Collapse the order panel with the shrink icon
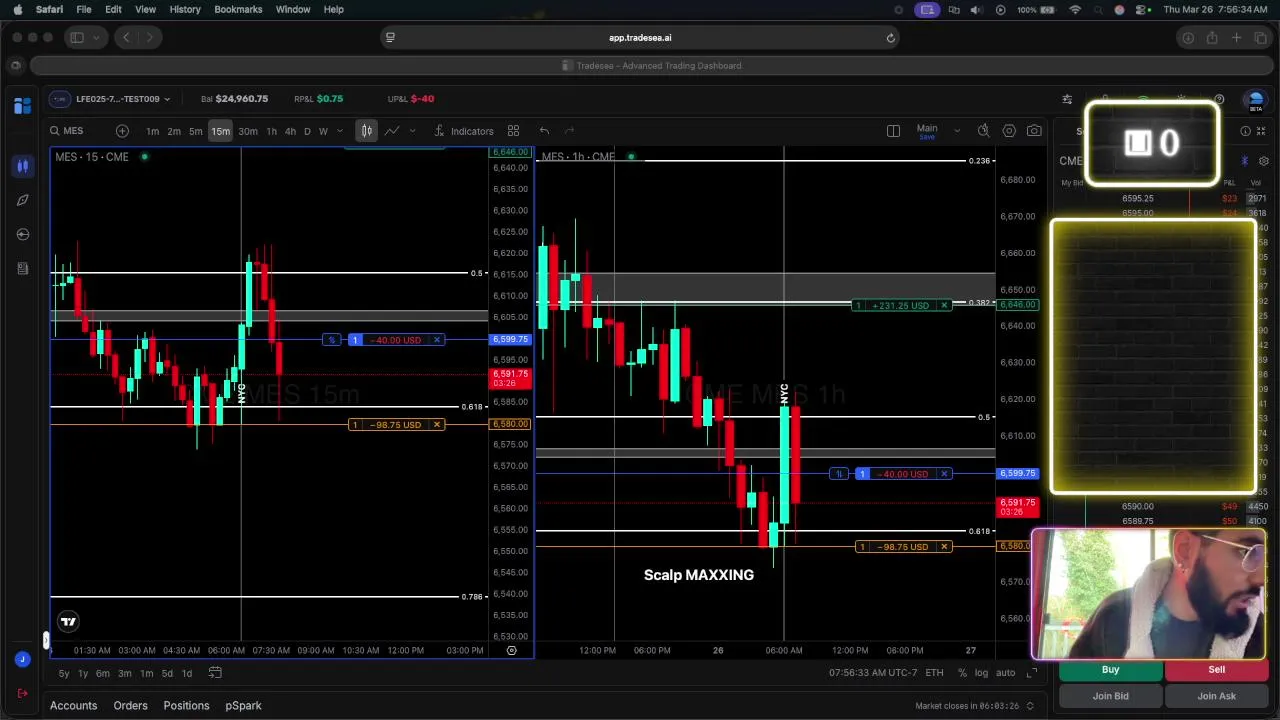 coord(1263,131)
